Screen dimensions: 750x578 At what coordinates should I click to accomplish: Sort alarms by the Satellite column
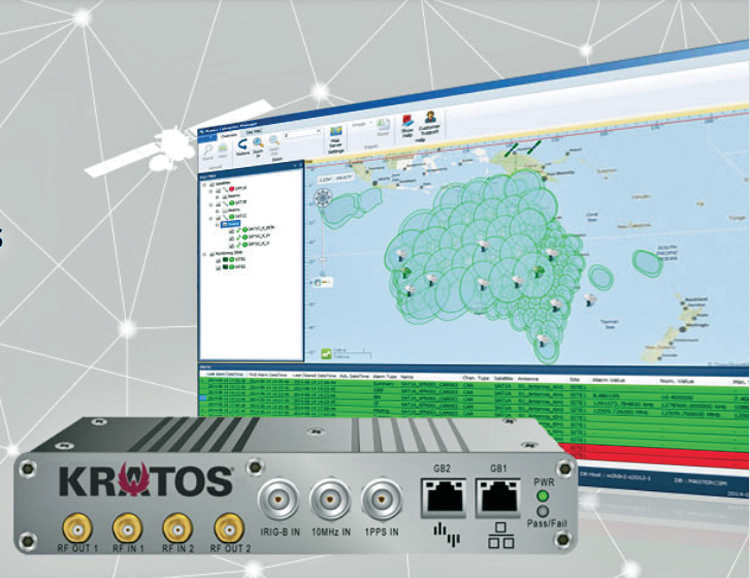503,378
